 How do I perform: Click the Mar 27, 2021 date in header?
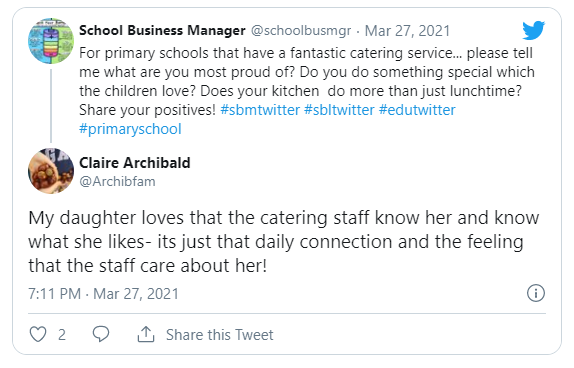pyautogui.click(x=407, y=31)
